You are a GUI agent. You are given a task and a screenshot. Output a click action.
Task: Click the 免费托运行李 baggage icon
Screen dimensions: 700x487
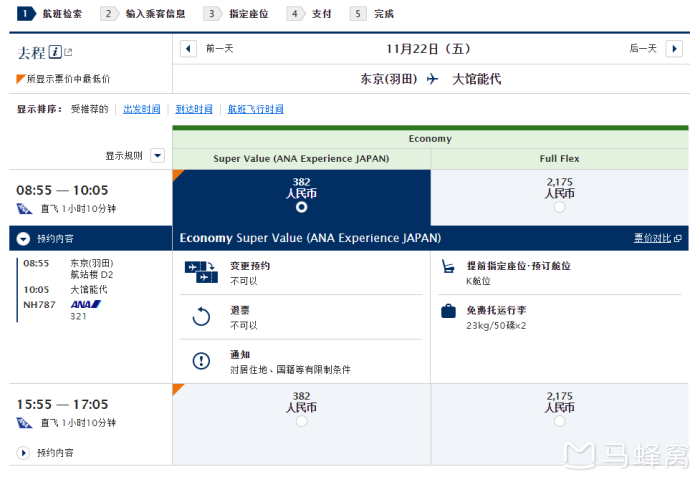[x=449, y=311]
